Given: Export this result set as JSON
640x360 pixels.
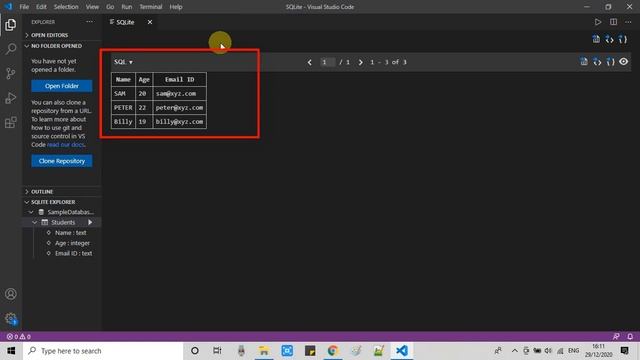Looking at the screenshot, I should 610,62.
